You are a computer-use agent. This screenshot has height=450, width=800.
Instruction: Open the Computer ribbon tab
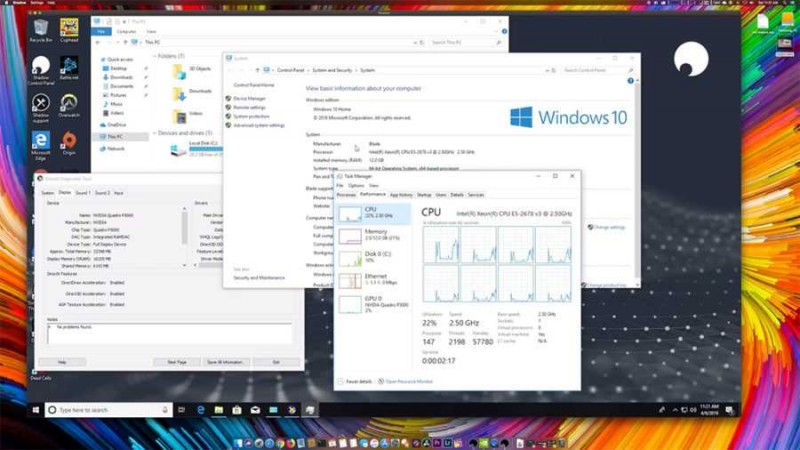click(x=126, y=32)
